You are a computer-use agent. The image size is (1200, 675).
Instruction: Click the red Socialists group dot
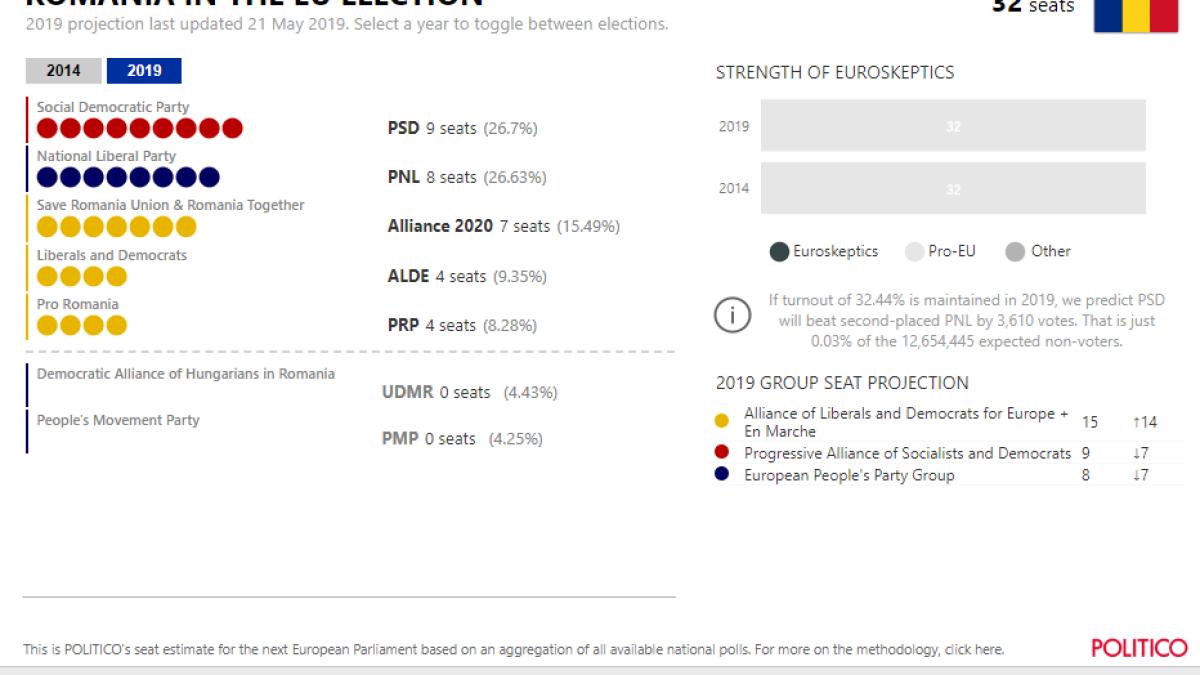(x=722, y=453)
